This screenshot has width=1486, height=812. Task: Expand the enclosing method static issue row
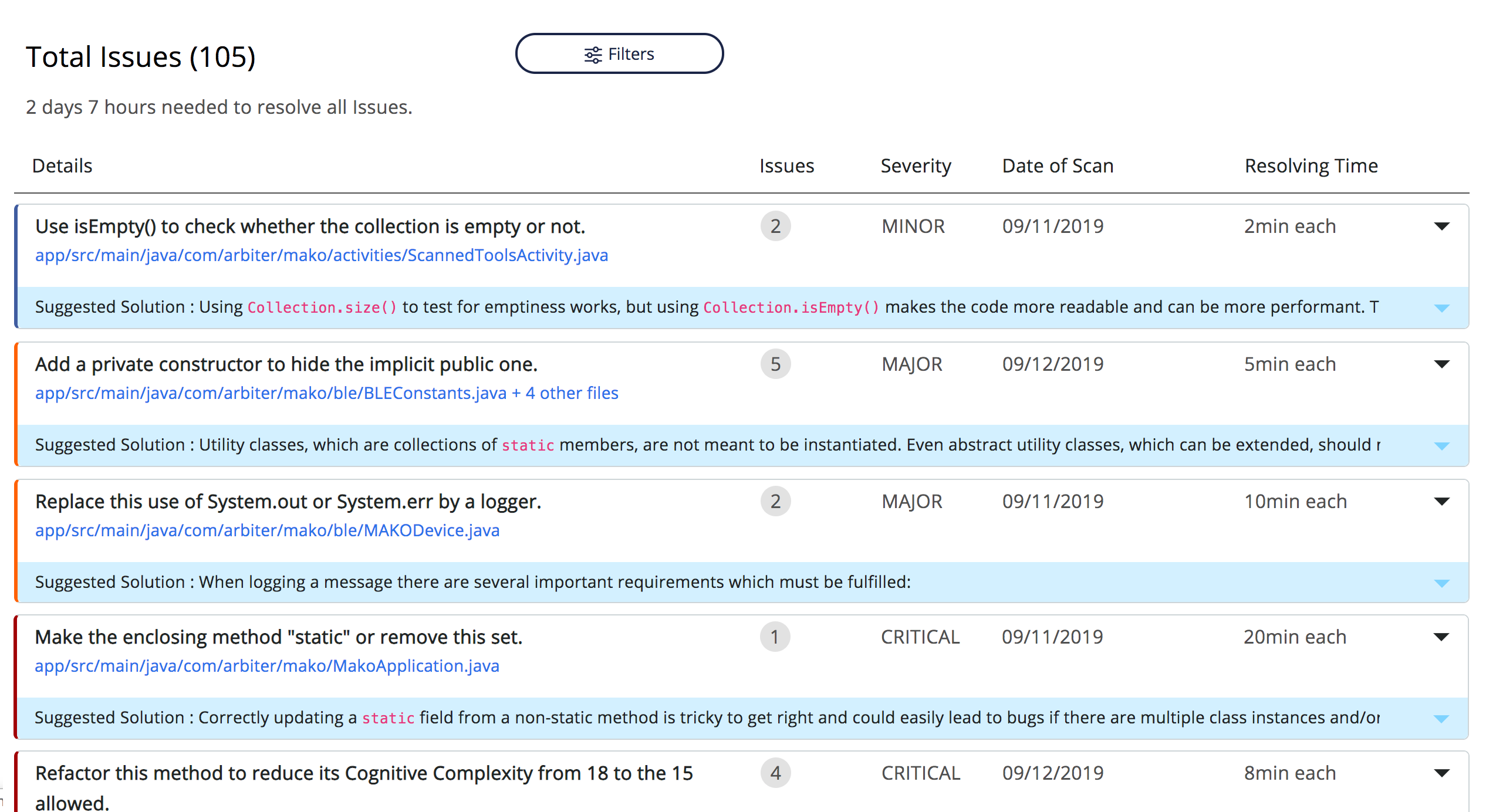point(1441,637)
